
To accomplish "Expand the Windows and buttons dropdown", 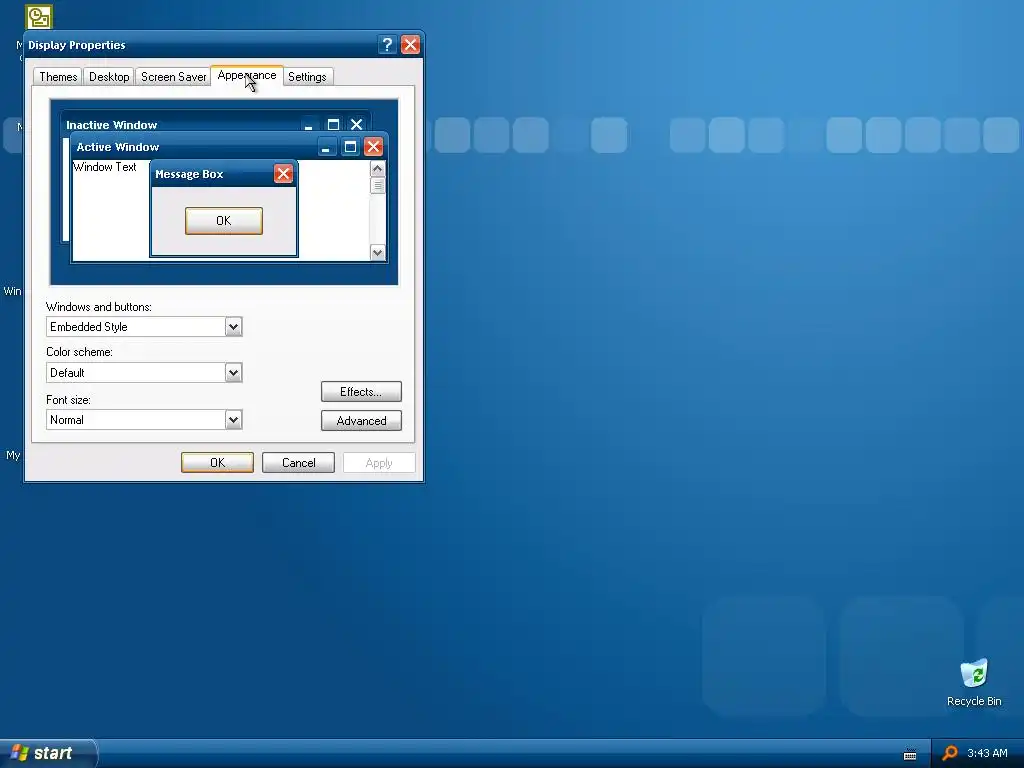I will [233, 327].
